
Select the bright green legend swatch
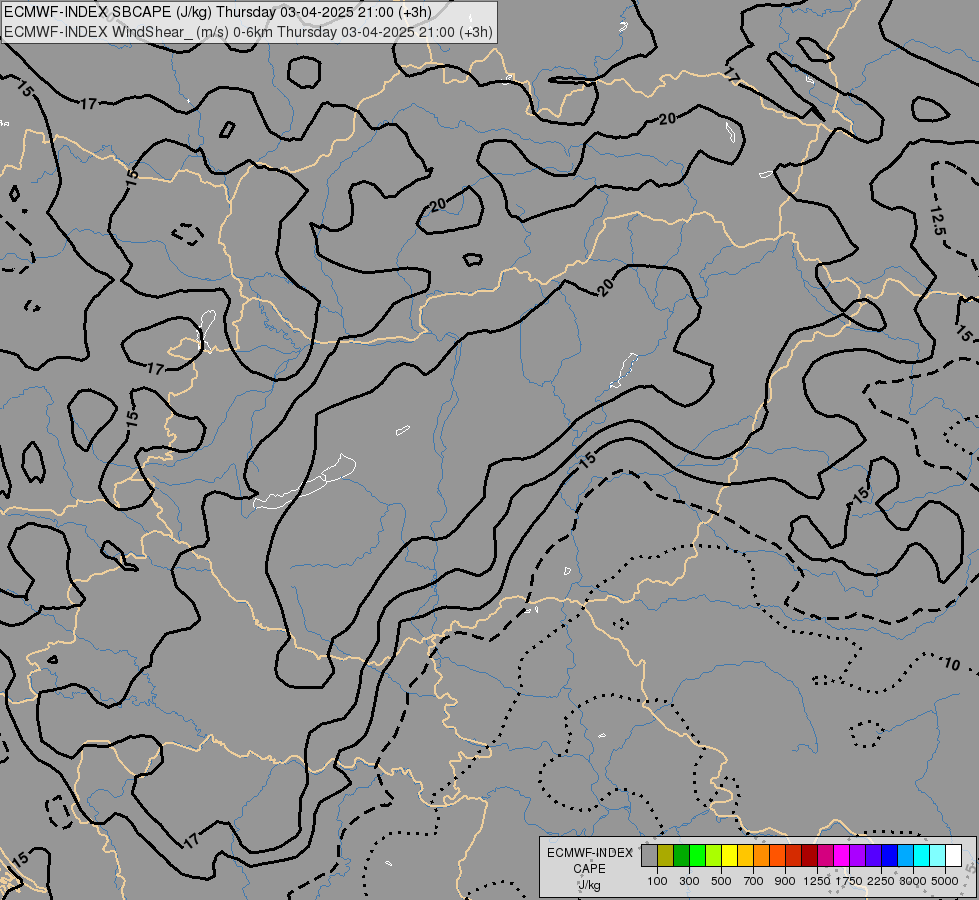[x=697, y=855]
